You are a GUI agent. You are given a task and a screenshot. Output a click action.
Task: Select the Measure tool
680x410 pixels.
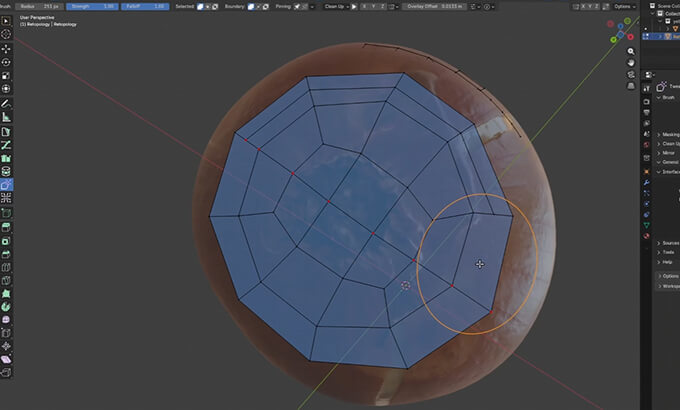[x=7, y=117]
